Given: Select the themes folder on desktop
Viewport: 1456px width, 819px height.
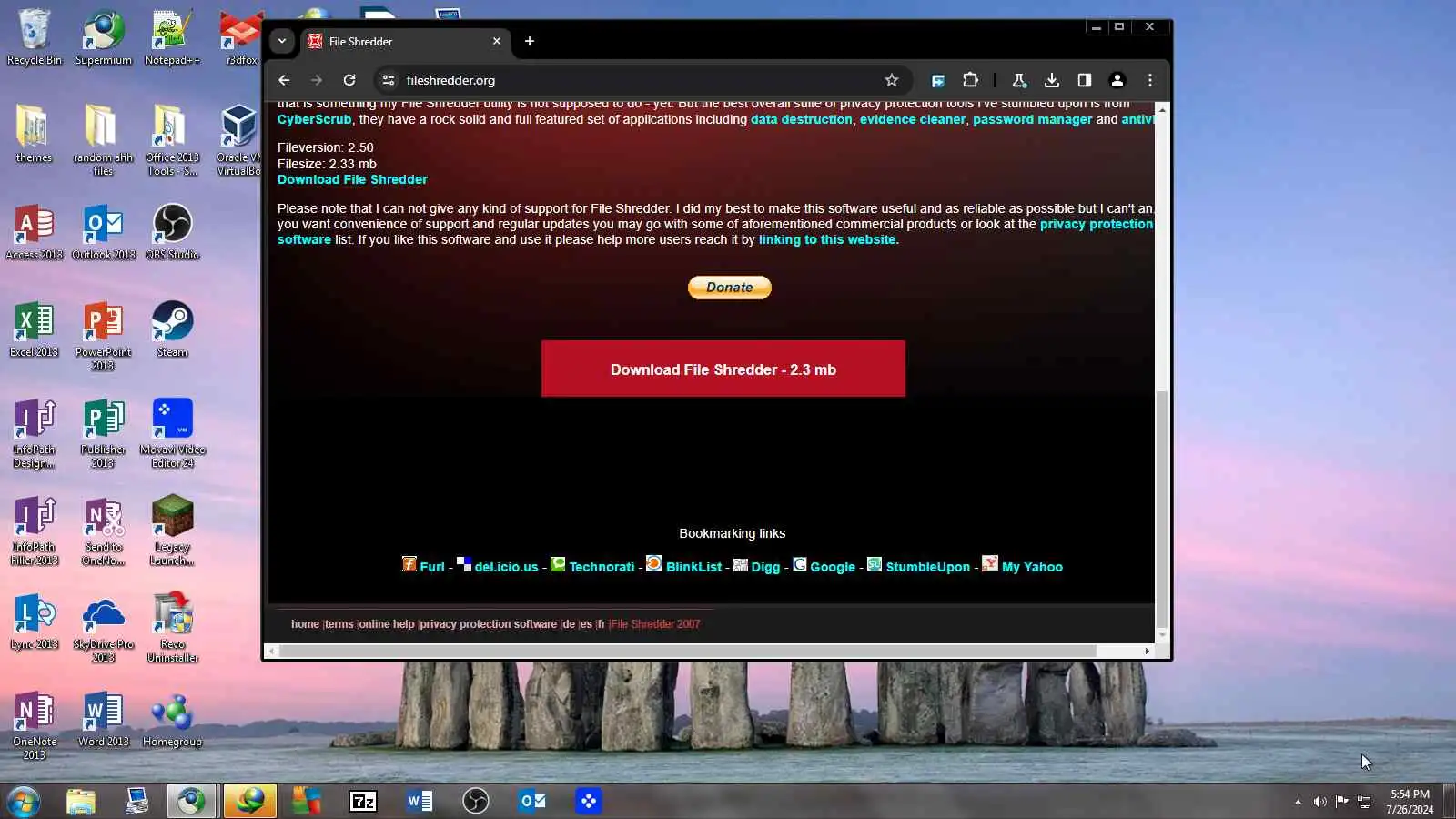Looking at the screenshot, I should pos(34,133).
